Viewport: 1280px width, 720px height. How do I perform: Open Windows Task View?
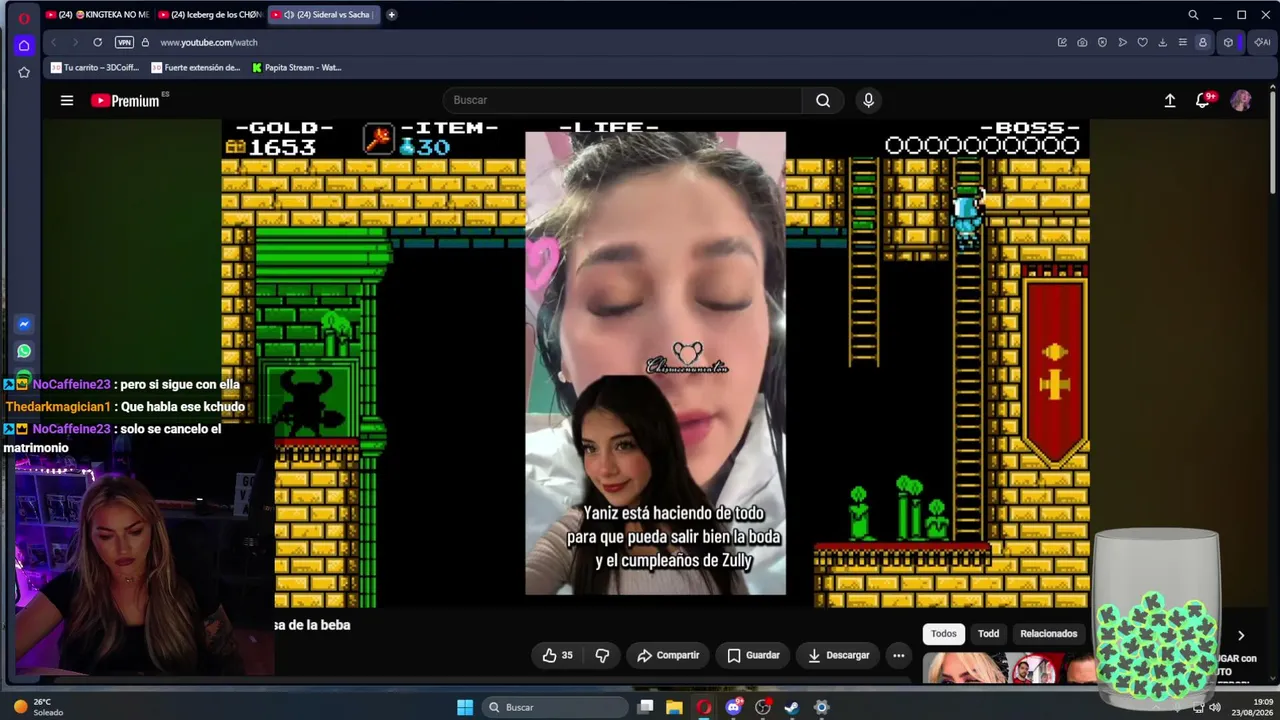coord(646,707)
